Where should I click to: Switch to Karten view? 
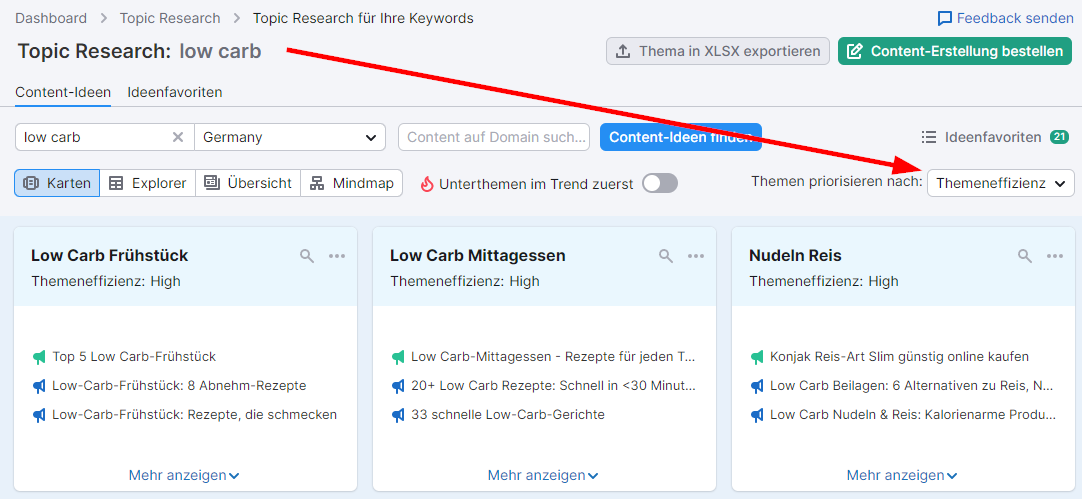pyautogui.click(x=57, y=183)
